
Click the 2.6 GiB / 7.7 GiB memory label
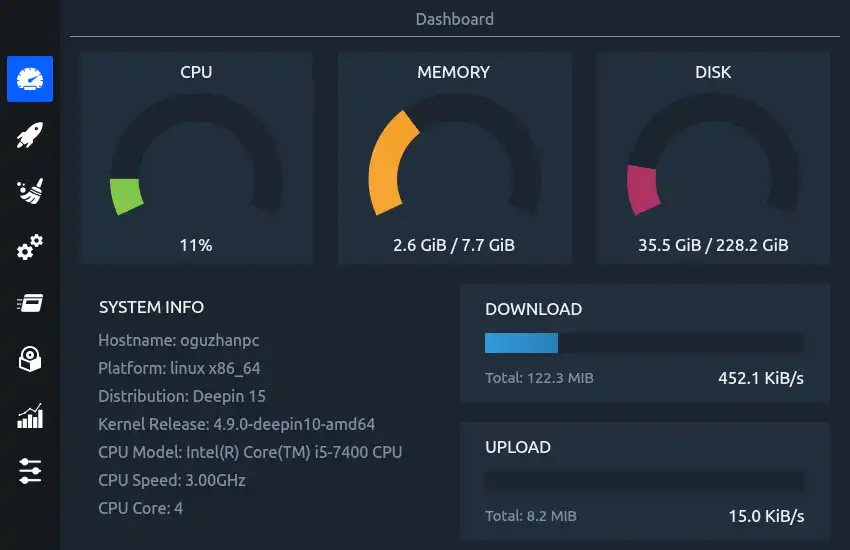pyautogui.click(x=454, y=244)
